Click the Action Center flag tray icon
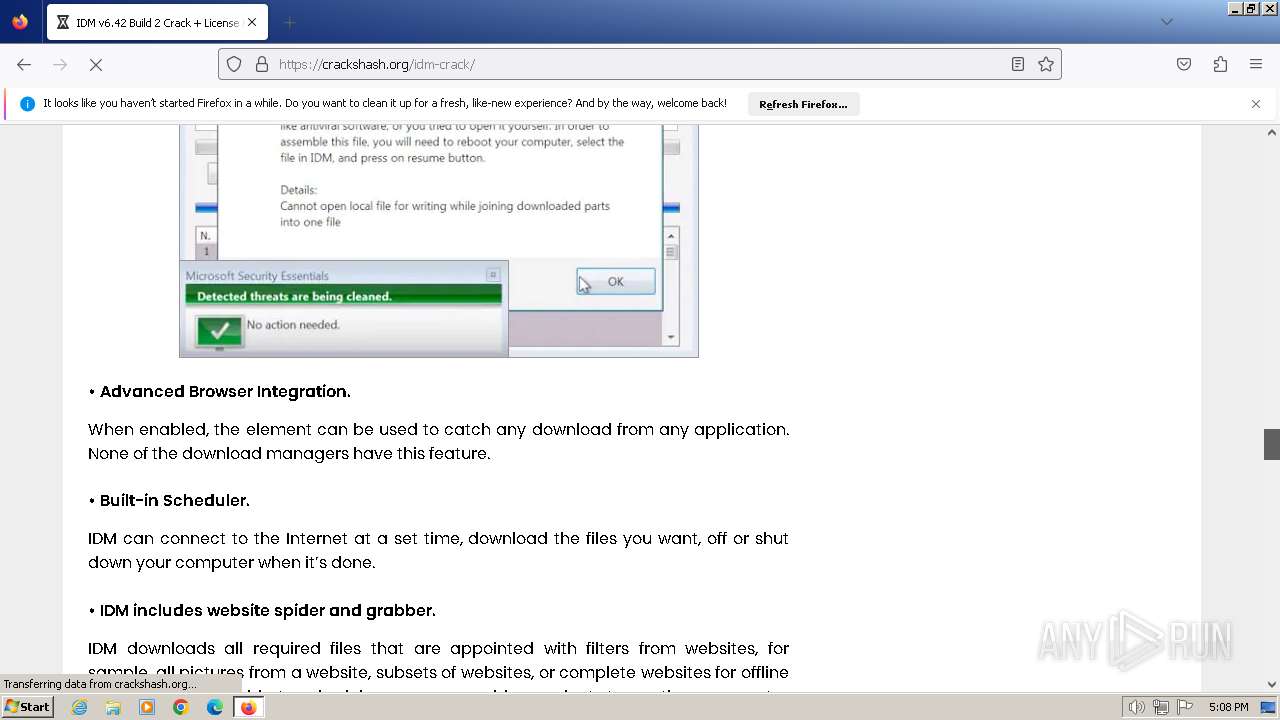Viewport: 1280px width, 720px height. (1185, 707)
